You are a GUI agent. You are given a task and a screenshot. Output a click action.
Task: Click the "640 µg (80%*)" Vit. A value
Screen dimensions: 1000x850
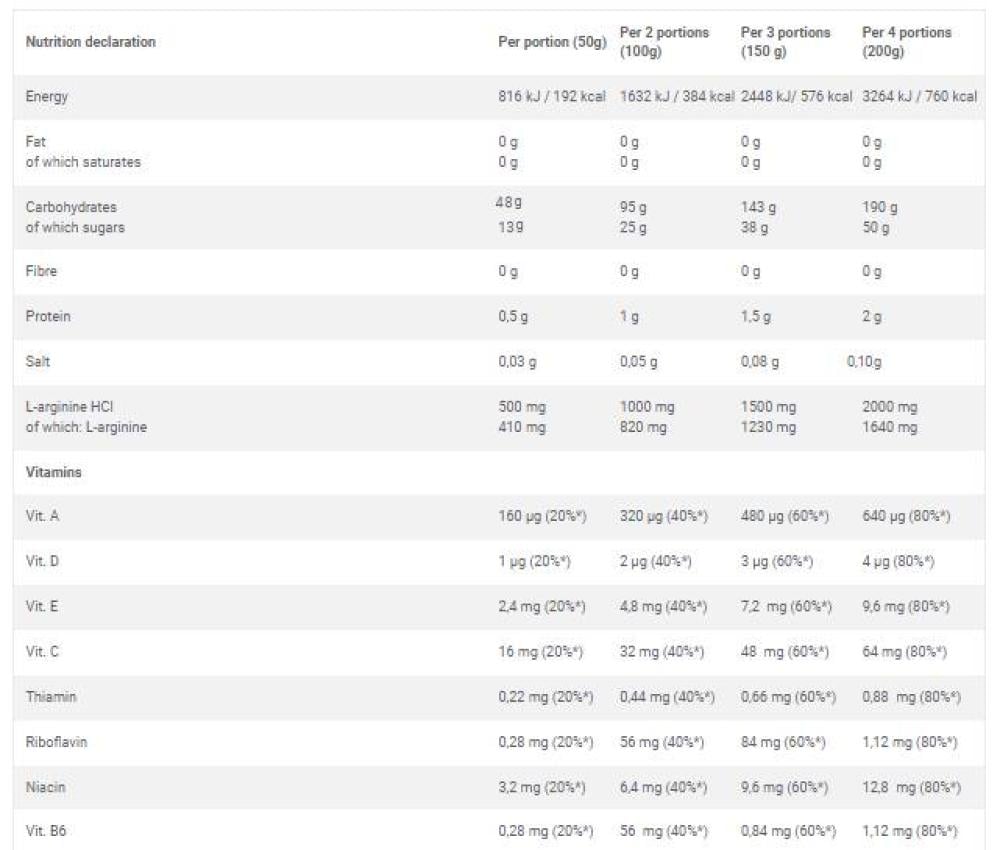point(905,516)
